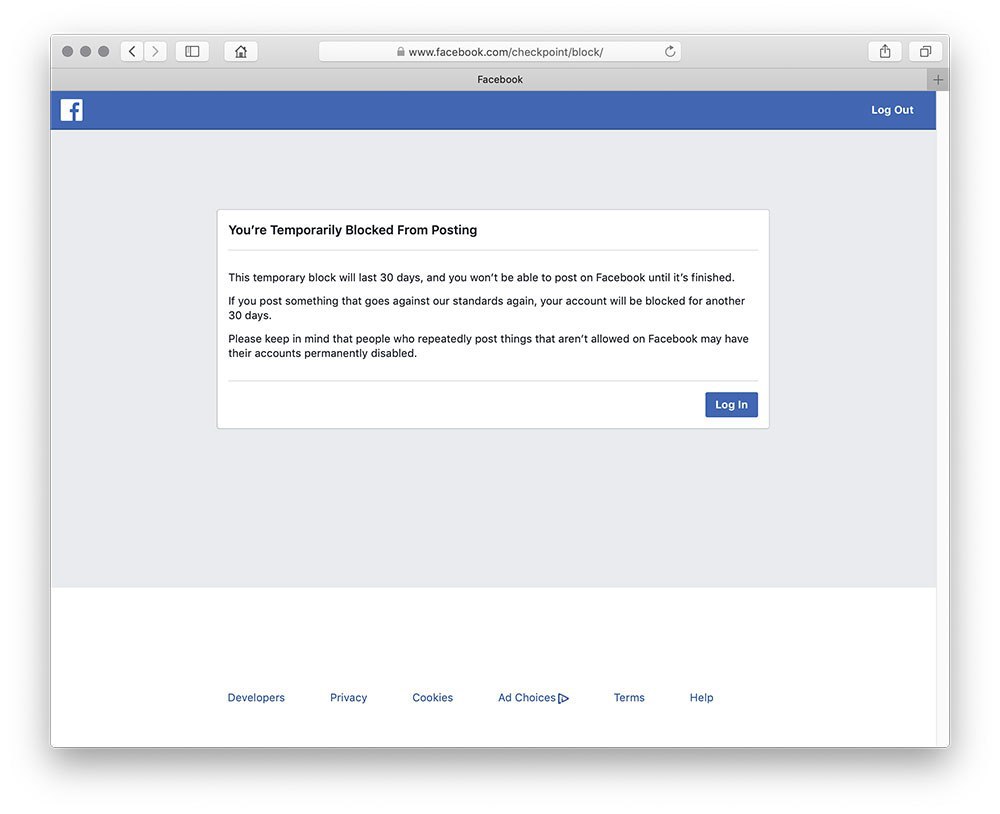1000x814 pixels.
Task: Open the Developers footer link
Action: pos(256,697)
